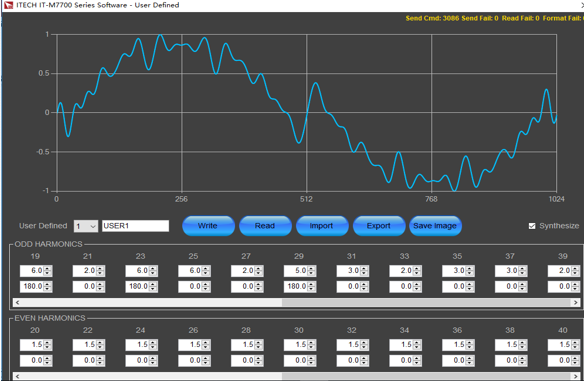The width and height of the screenshot is (584, 381).
Task: Click harmonic 29 phase field showing 180.0
Action: tap(296, 286)
